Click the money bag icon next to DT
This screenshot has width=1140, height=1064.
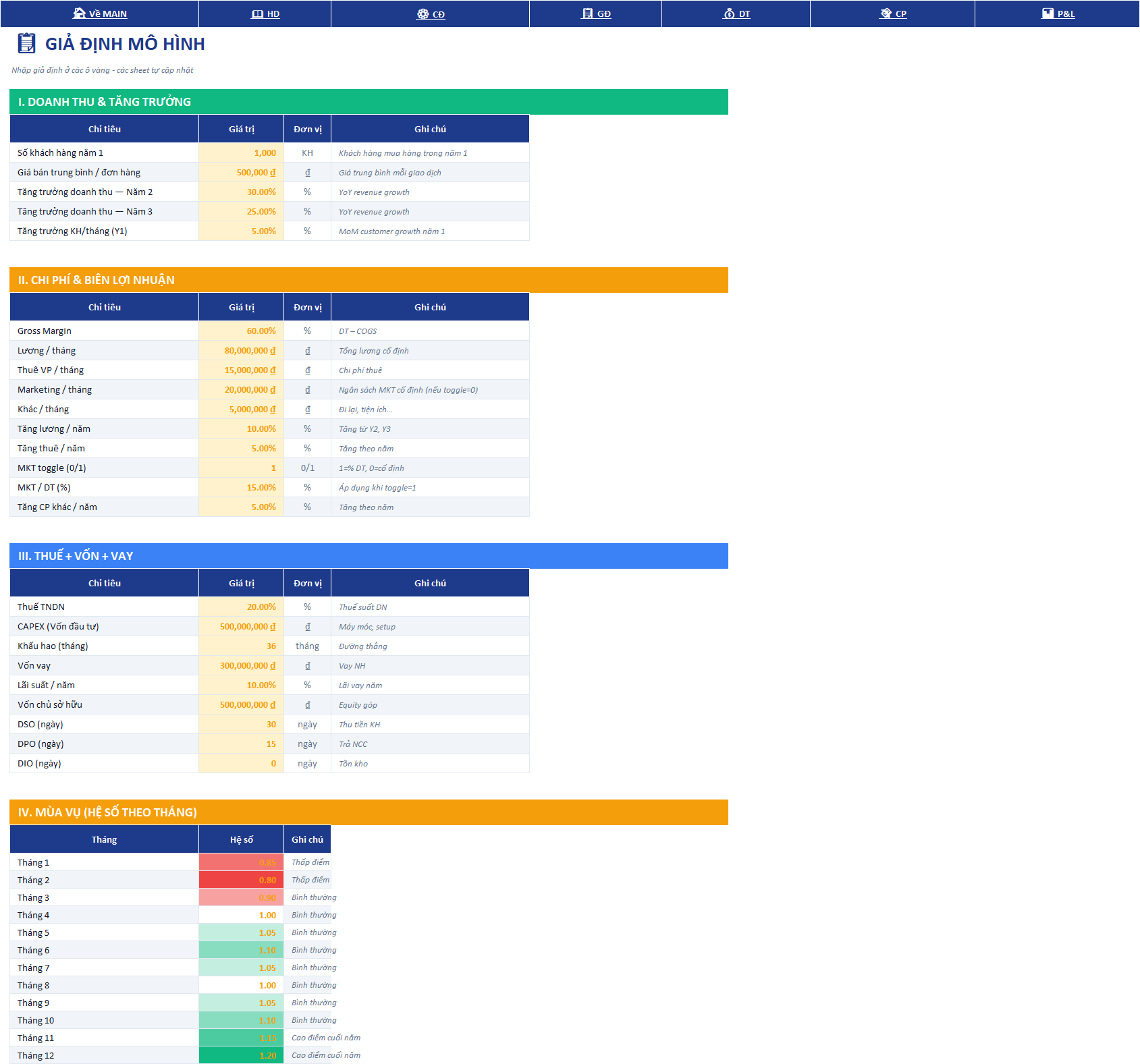click(729, 13)
